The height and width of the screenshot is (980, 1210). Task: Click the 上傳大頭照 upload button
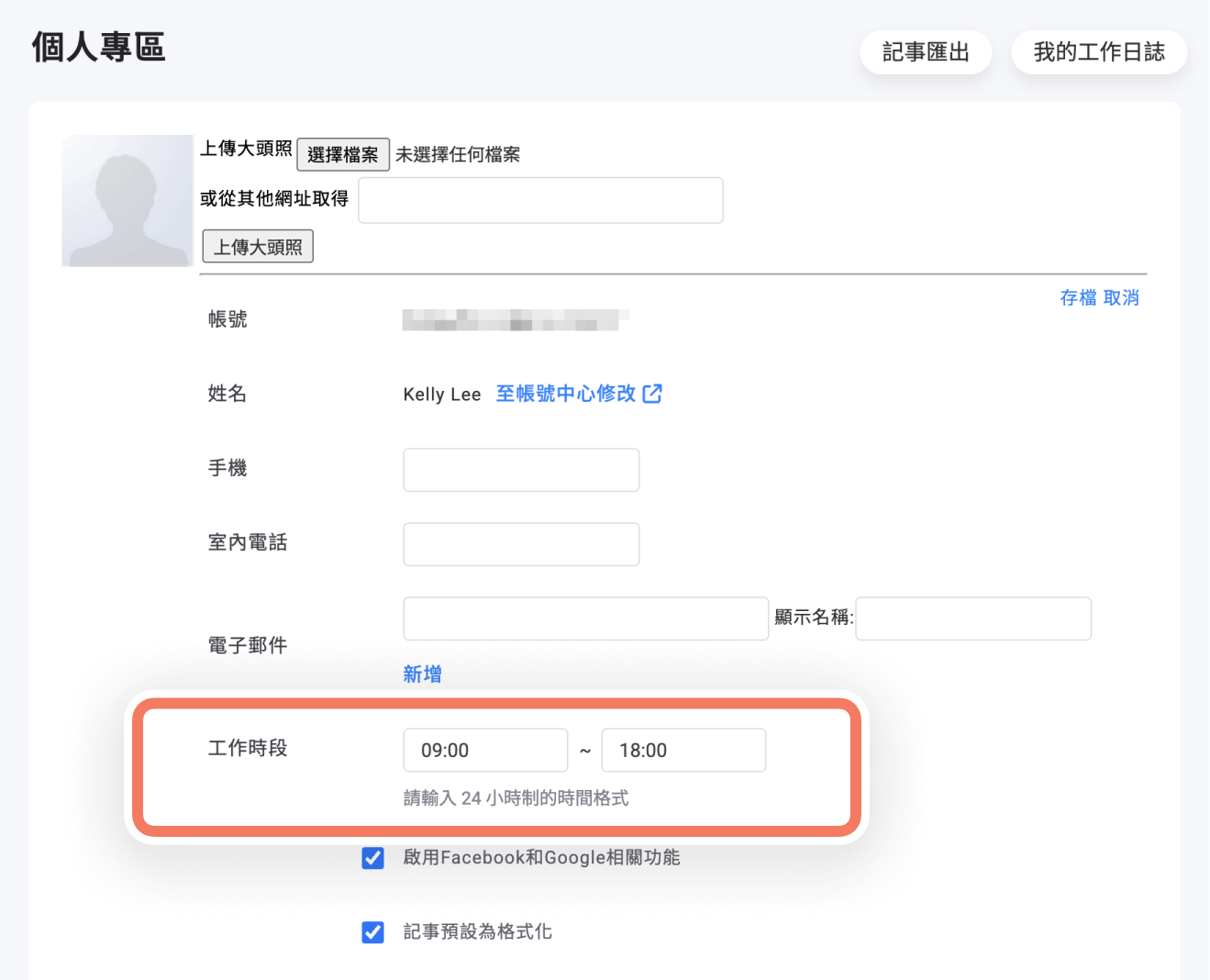click(x=258, y=246)
